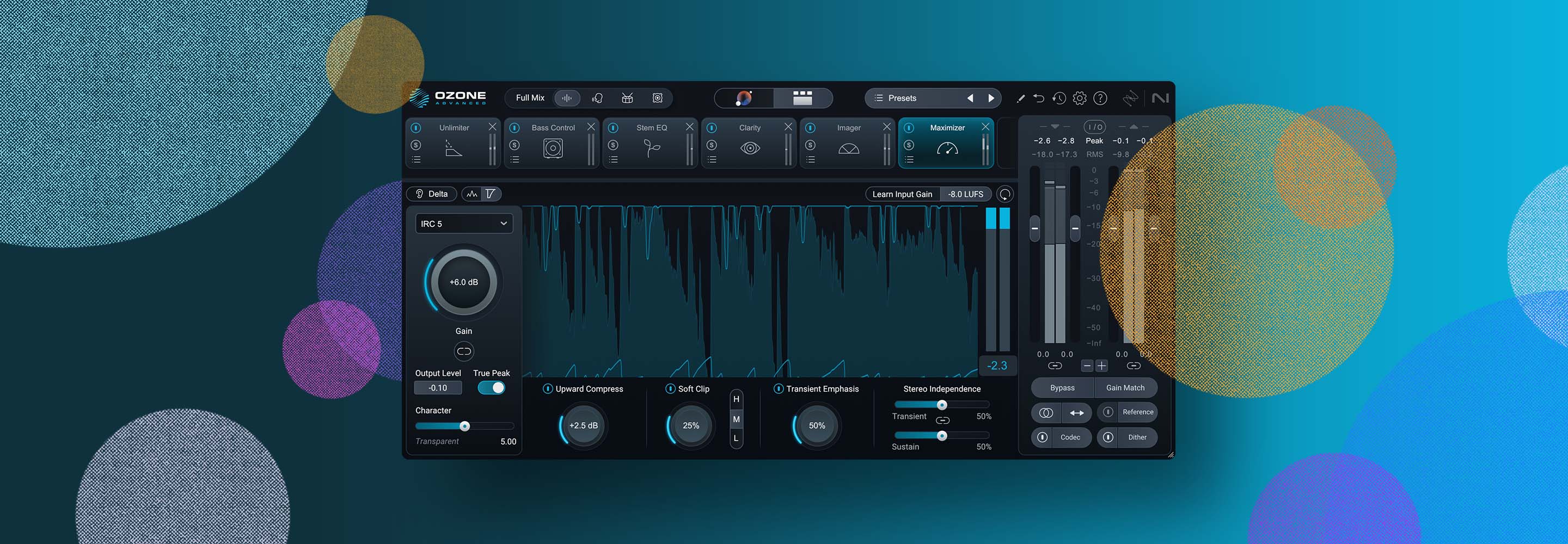Viewport: 1568px width, 544px height.
Task: Select the bass speaker stem focus icon
Action: (657, 98)
